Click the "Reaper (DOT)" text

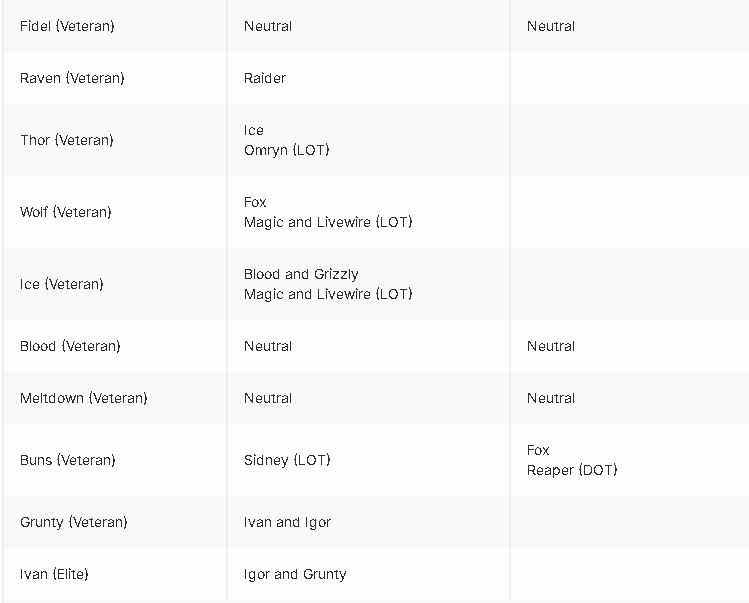point(572,470)
